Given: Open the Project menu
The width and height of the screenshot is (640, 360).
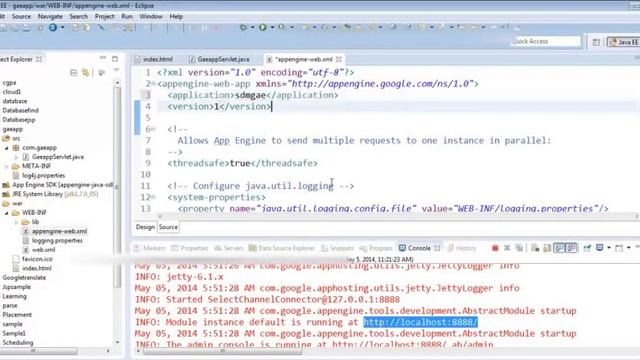Looking at the screenshot, I should point(104,16).
